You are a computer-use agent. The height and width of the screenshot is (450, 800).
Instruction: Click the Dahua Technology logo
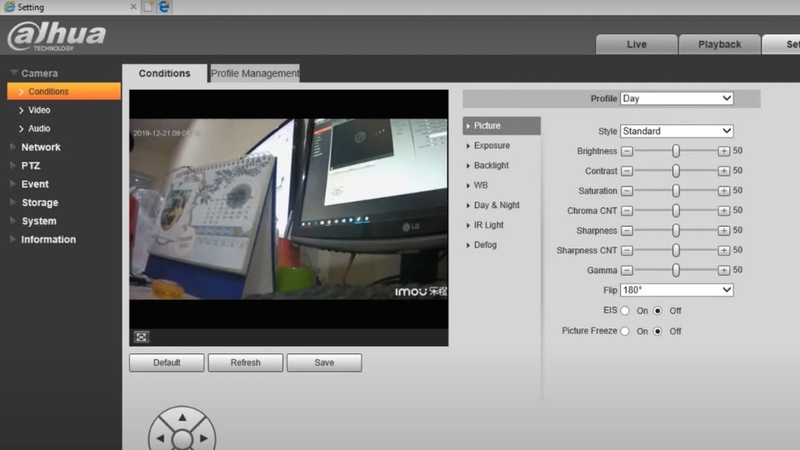coord(57,36)
